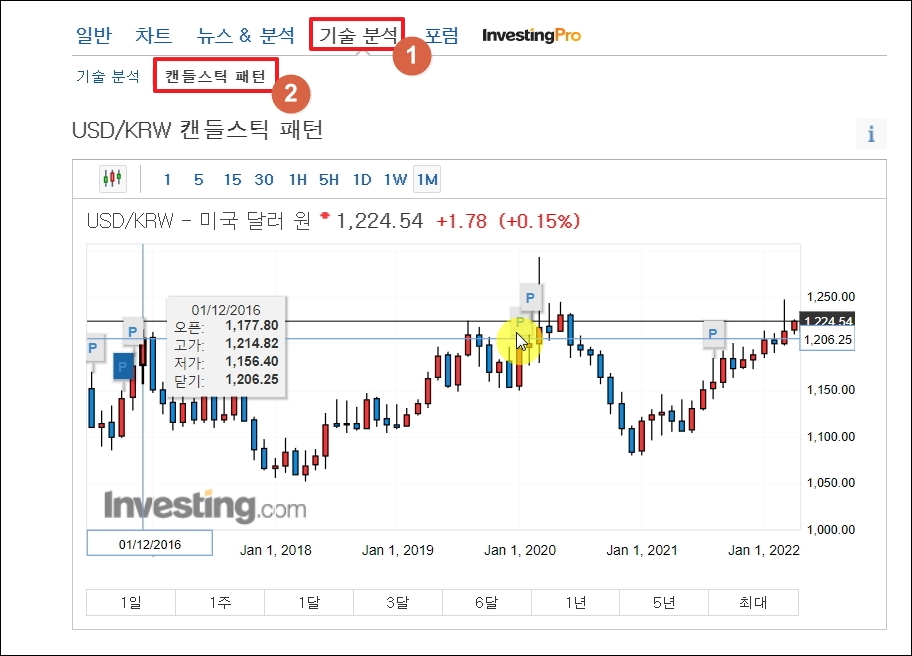
Task: Set chart interval to 1D
Action: point(362,180)
